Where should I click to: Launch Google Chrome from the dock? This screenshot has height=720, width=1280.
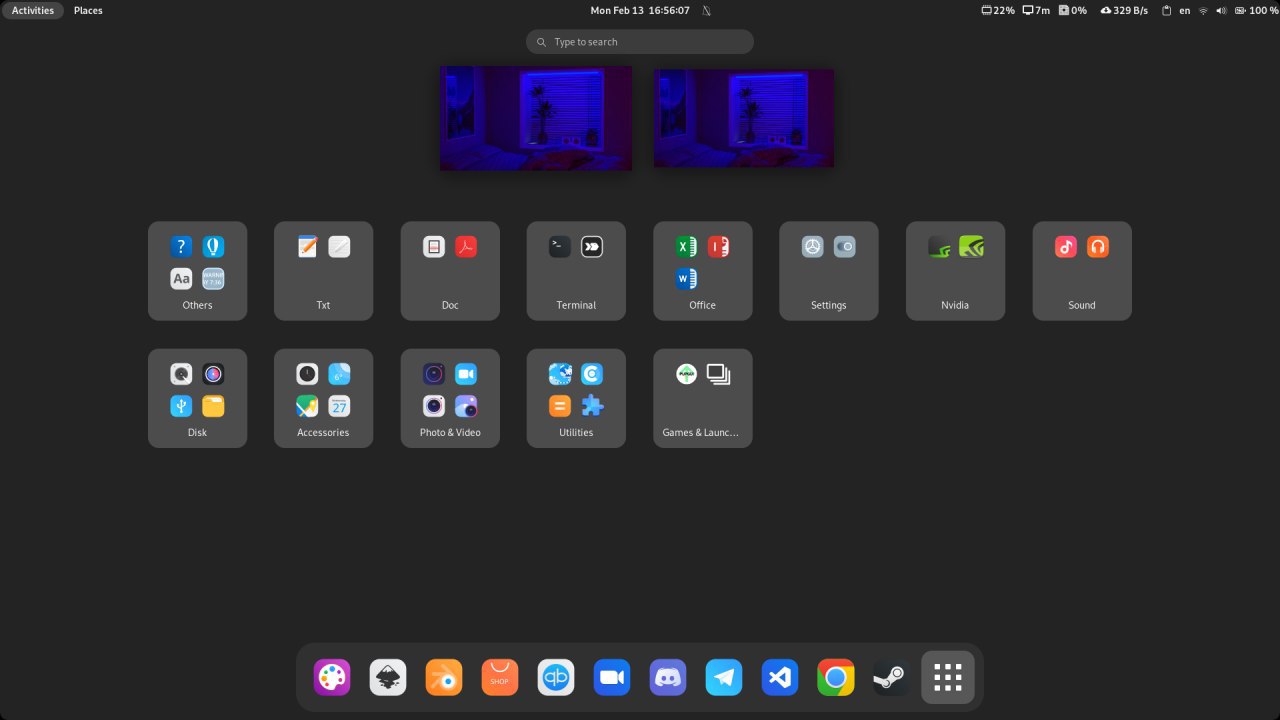coord(836,678)
